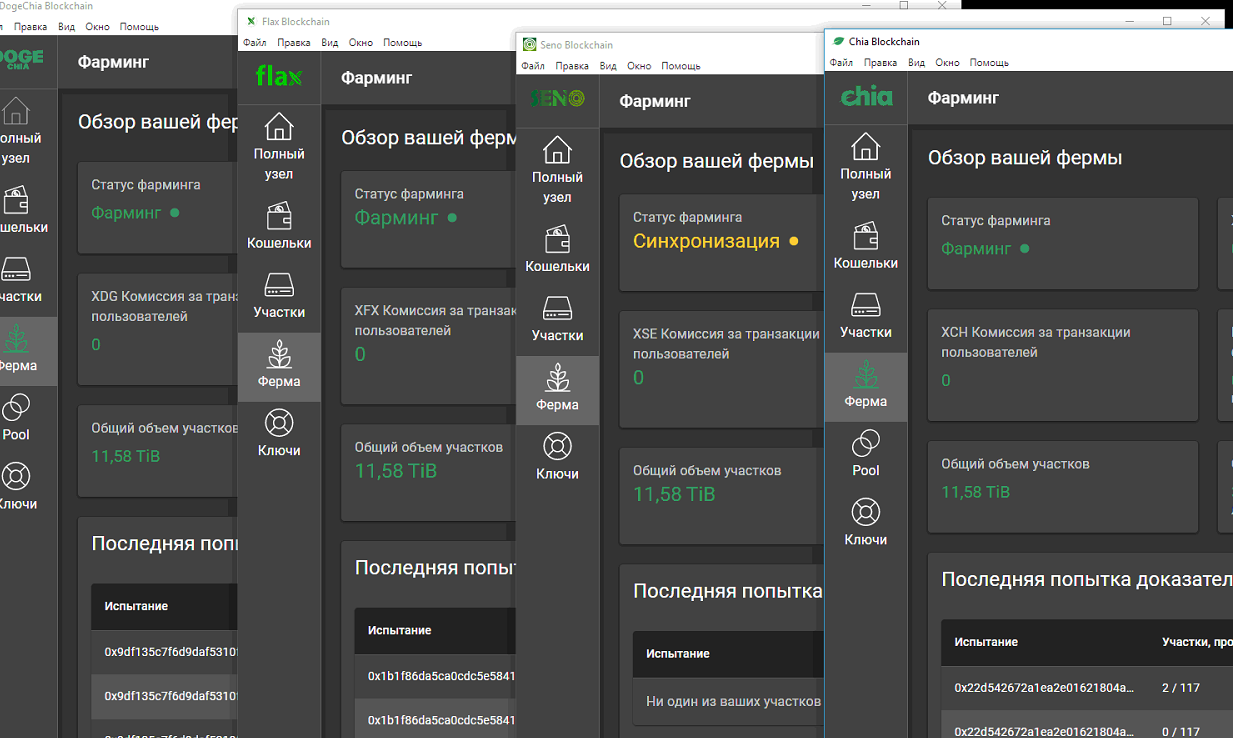Click Испытание column header in Chia window
Viewport: 1233px width, 738px height.
pos(986,643)
